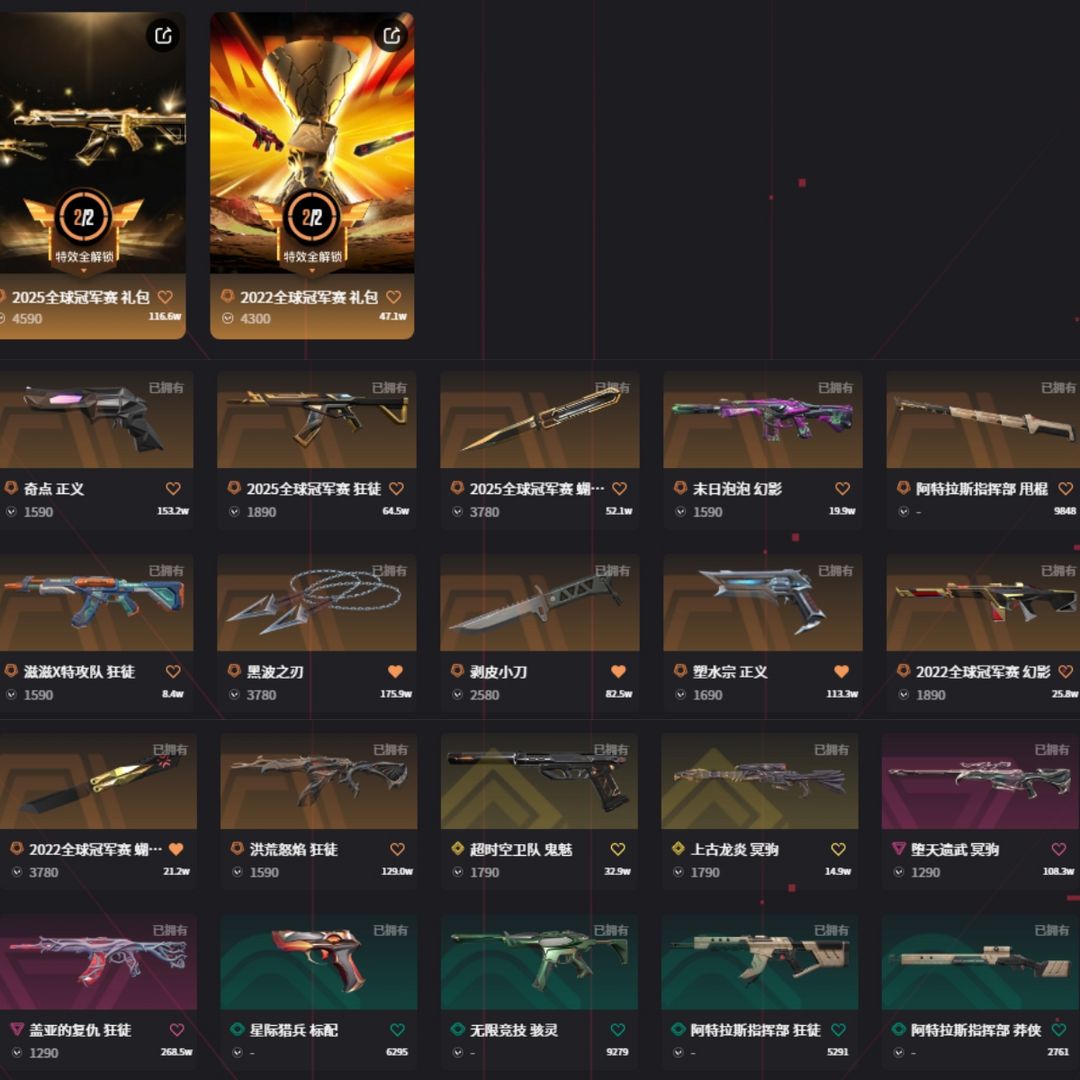Click pink heart on 堕天造武 冥驹
Image resolution: width=1080 pixels, height=1080 pixels.
coord(1059,849)
